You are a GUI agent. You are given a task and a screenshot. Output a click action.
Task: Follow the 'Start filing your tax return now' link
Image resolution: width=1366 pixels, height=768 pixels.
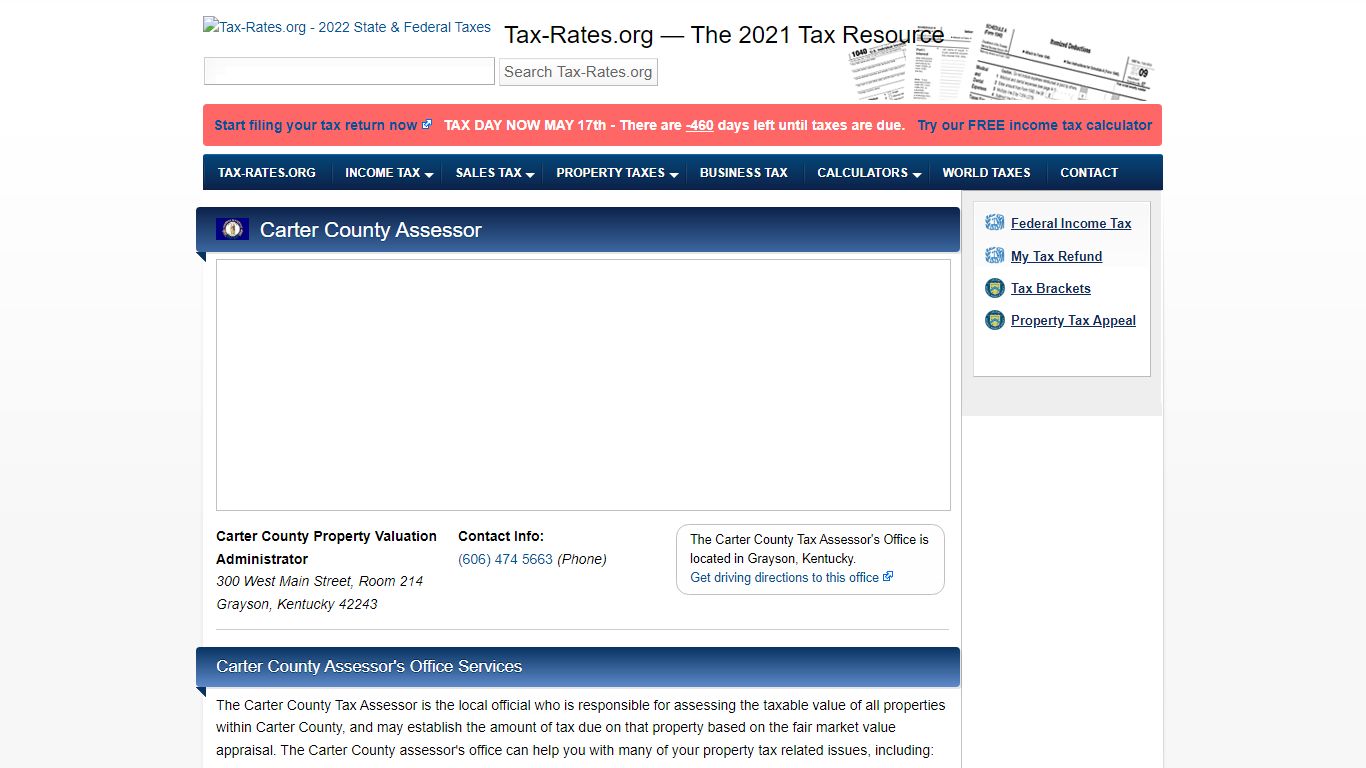pos(316,125)
